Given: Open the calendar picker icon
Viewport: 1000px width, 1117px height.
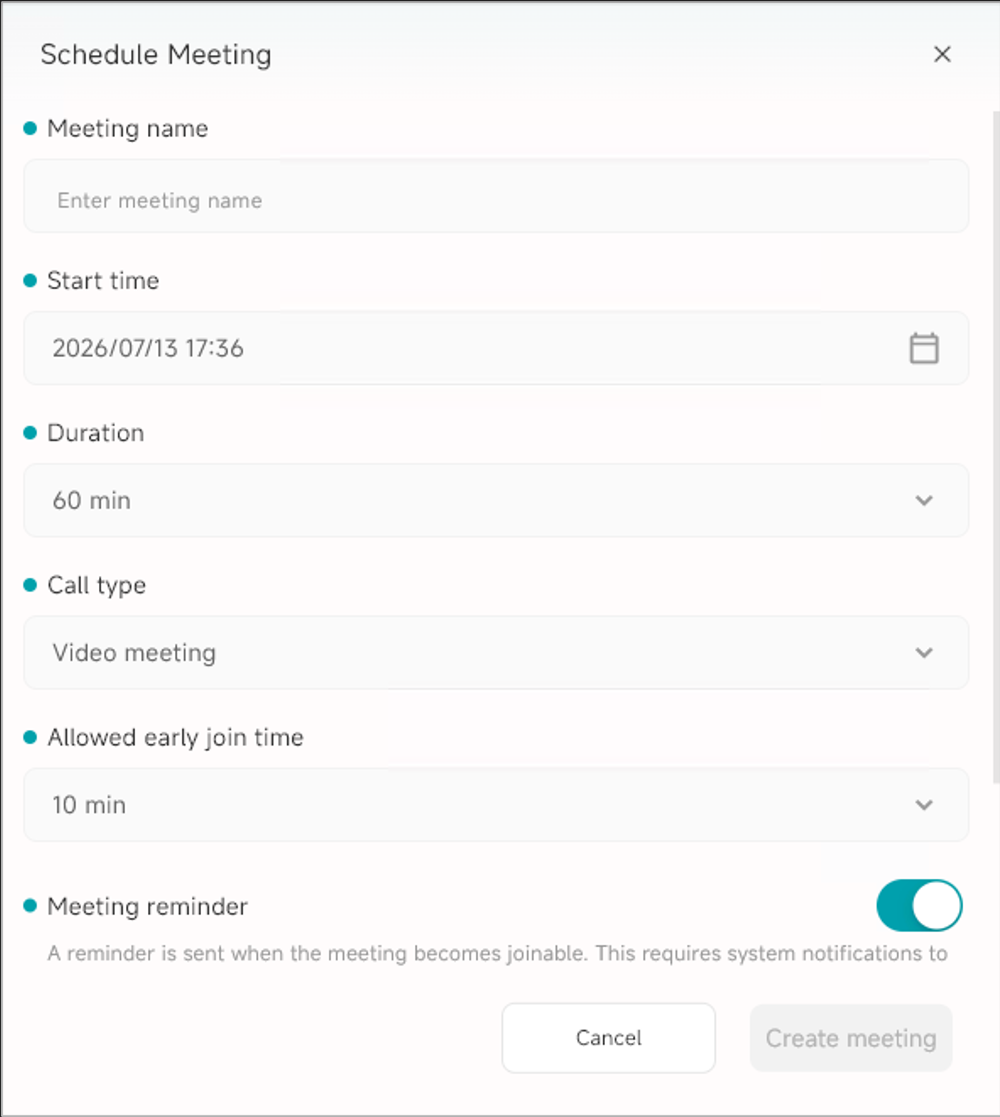Looking at the screenshot, I should click(924, 348).
